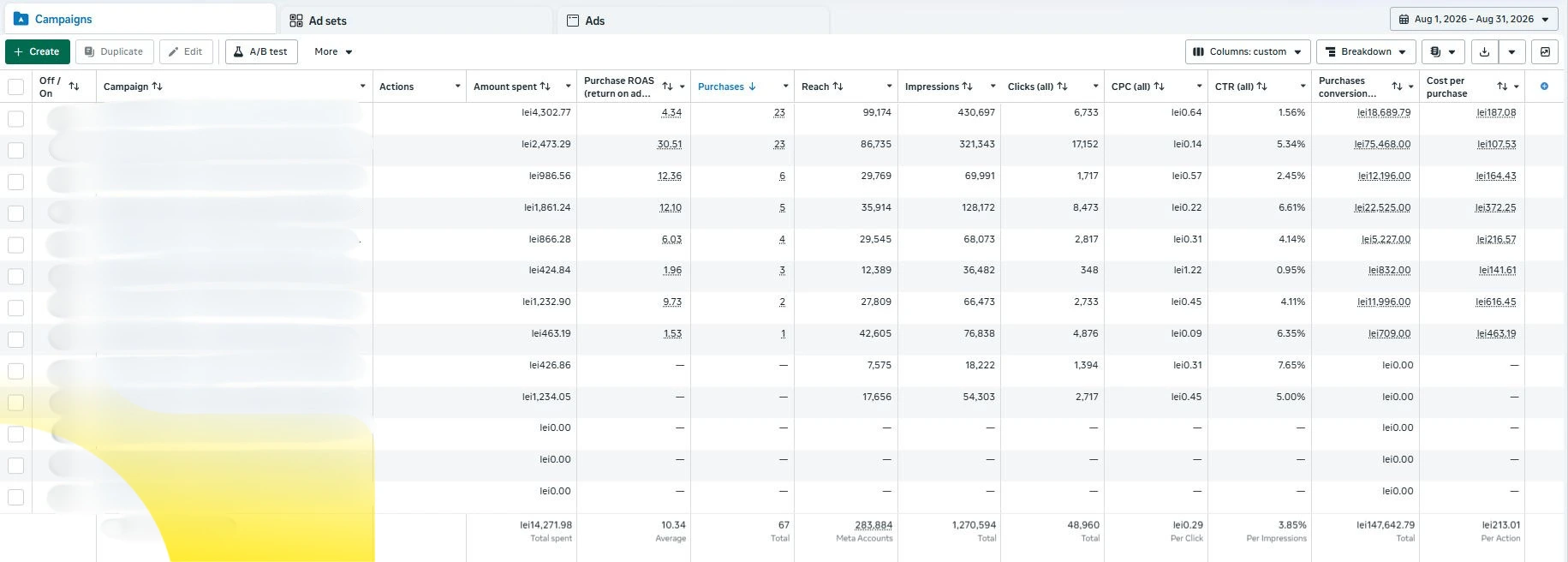1568x562 pixels.
Task: Sort by Amount spent arrows
Action: tap(547, 87)
